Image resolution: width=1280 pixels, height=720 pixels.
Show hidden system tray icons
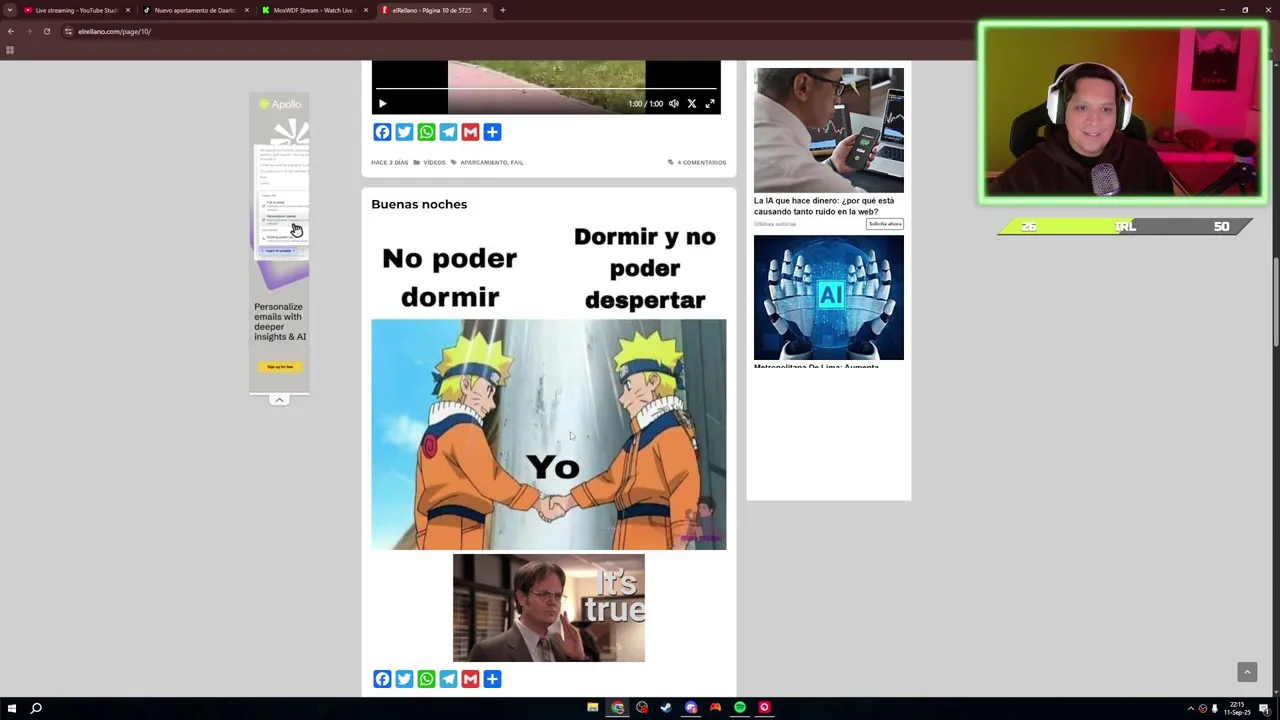point(1191,708)
